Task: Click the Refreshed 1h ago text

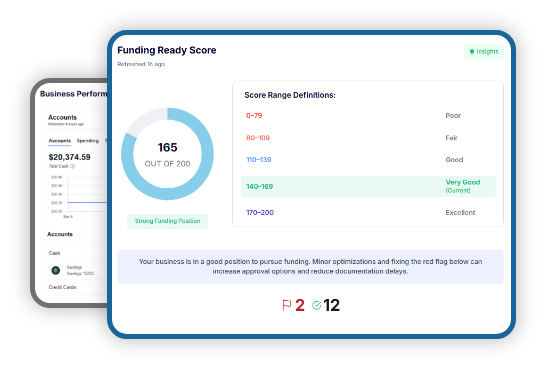Action: [x=141, y=64]
